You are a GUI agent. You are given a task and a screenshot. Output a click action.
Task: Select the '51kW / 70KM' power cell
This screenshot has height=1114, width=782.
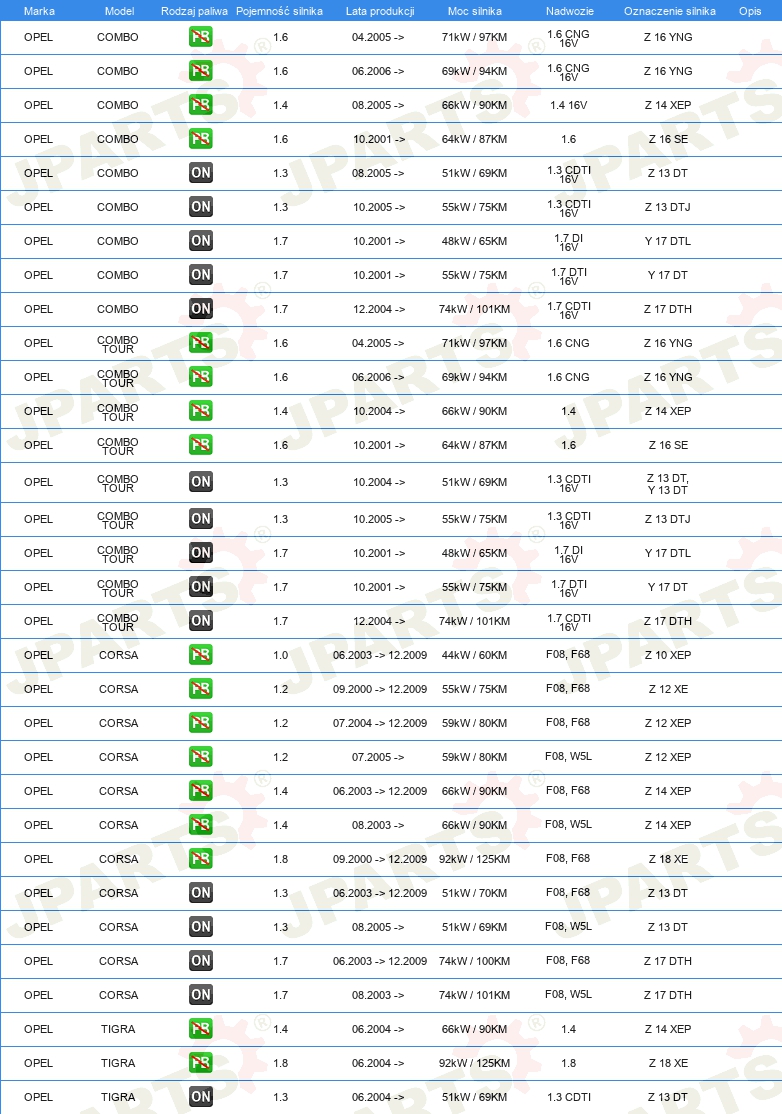[474, 893]
